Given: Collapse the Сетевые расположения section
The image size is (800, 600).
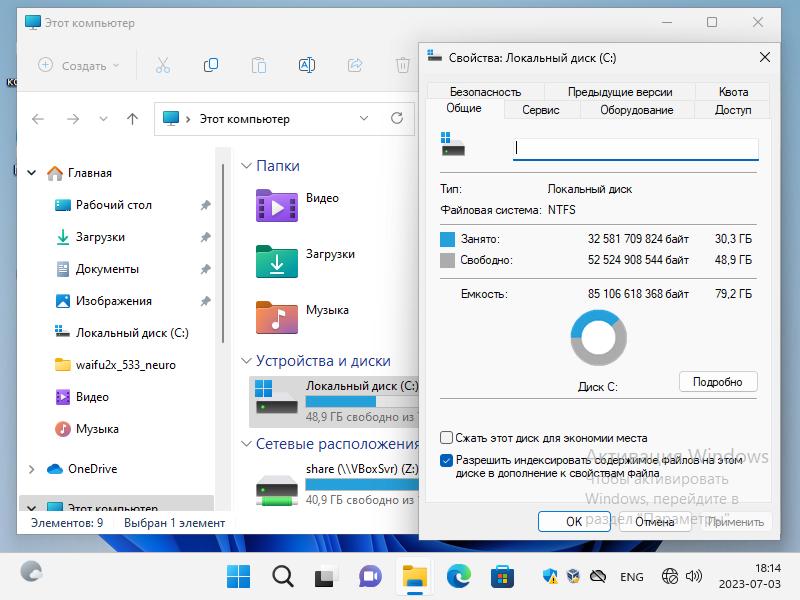Looking at the screenshot, I should (246, 444).
